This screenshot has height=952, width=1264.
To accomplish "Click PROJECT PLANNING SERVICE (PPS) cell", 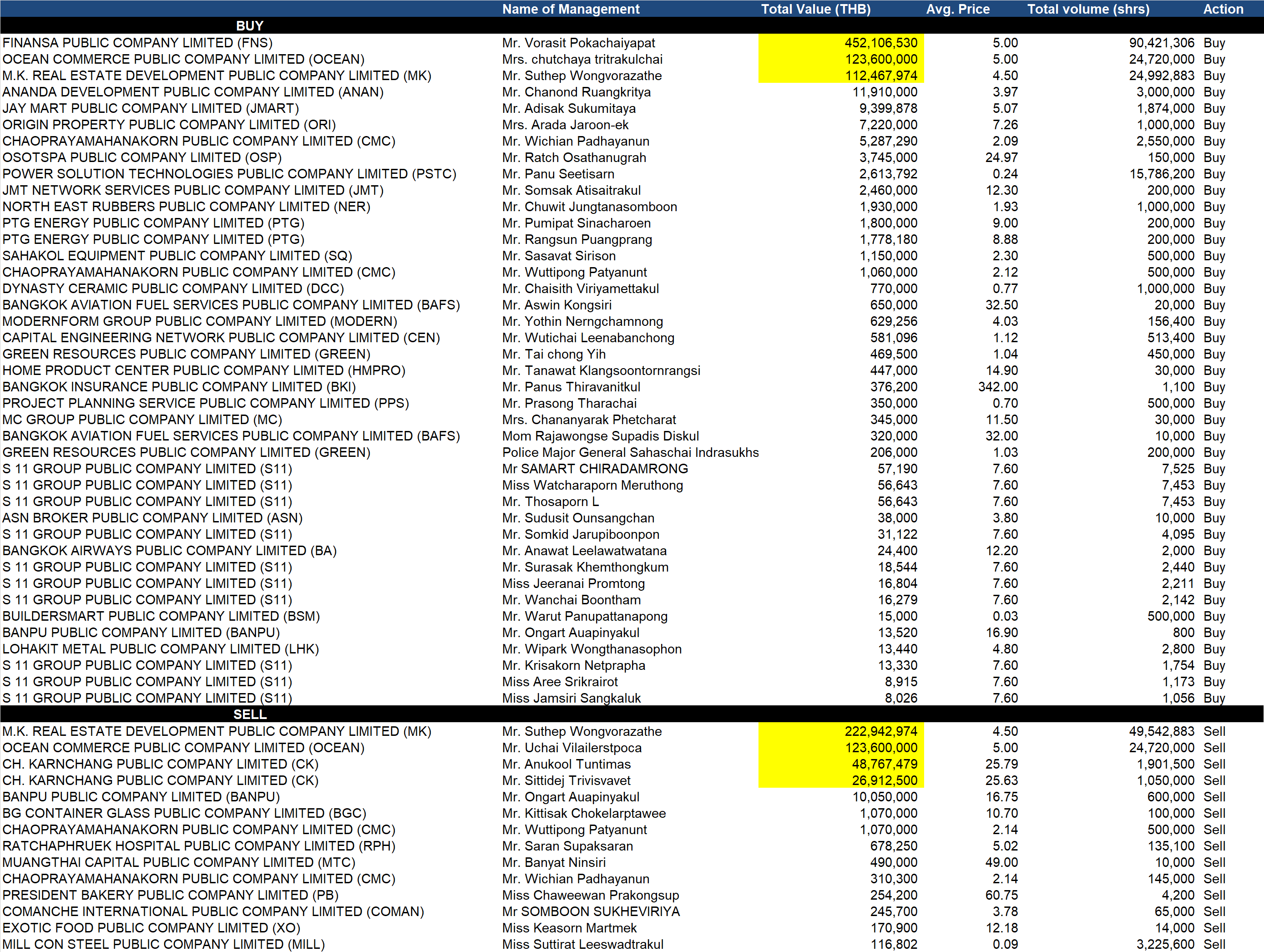I will [206, 404].
